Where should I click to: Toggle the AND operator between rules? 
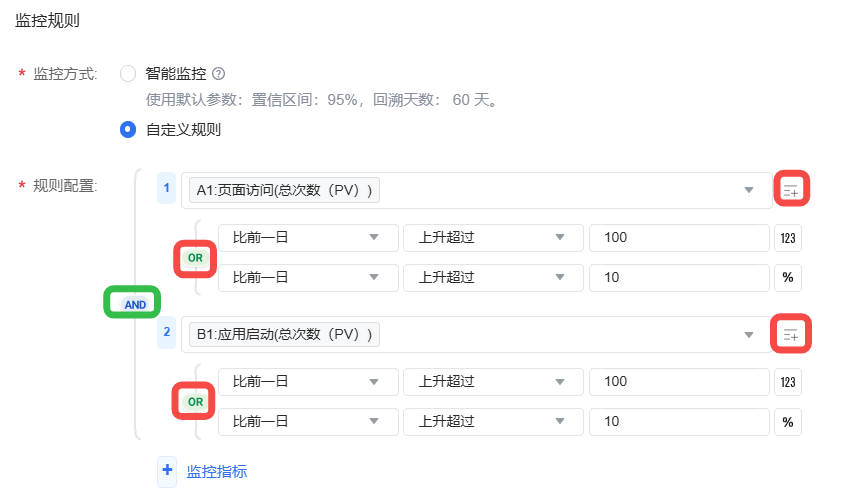click(135, 304)
